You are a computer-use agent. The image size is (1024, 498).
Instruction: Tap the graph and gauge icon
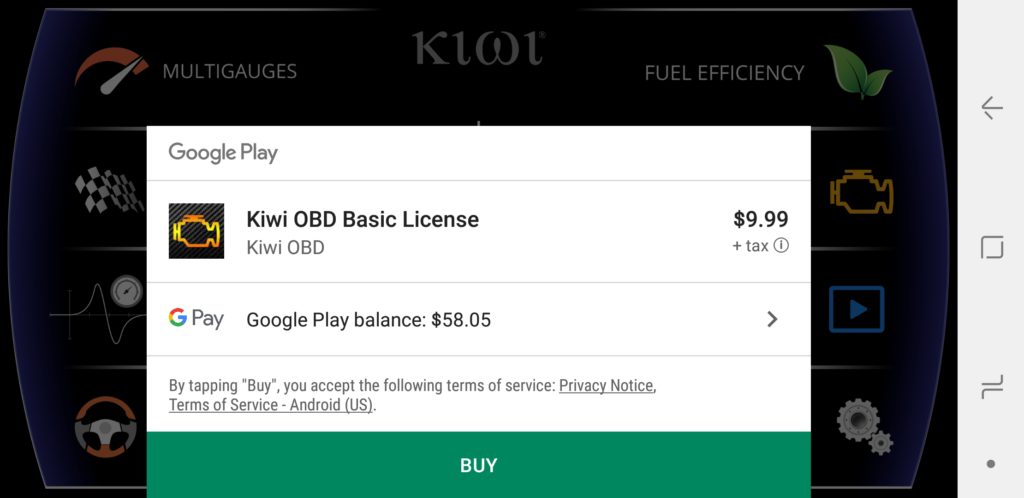click(x=98, y=309)
